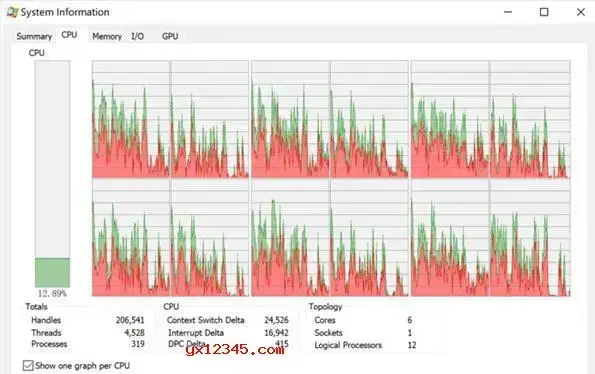Open the I/O tab
This screenshot has height=374, width=595.
click(x=137, y=36)
